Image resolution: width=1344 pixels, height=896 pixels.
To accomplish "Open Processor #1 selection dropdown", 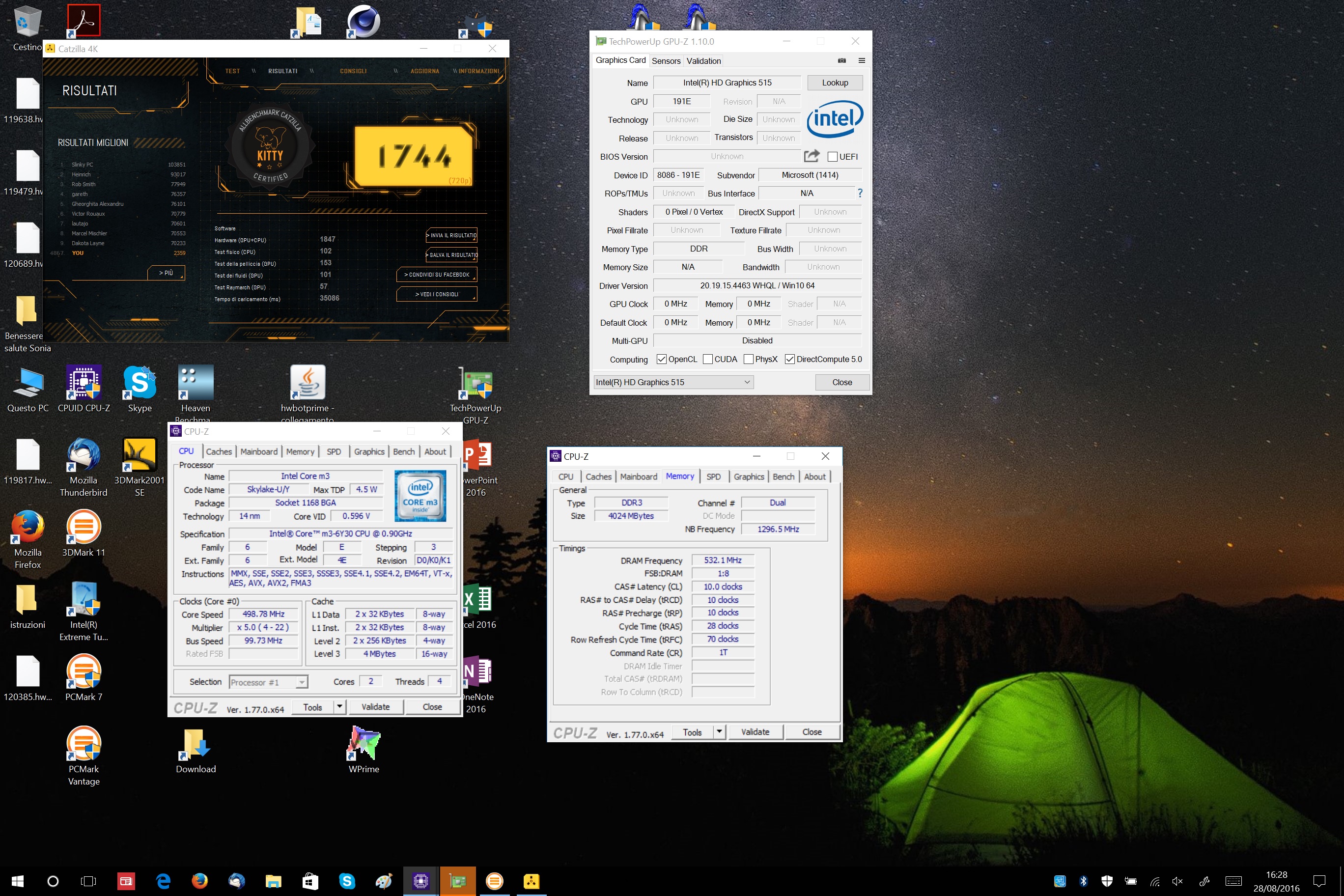I will click(x=269, y=682).
